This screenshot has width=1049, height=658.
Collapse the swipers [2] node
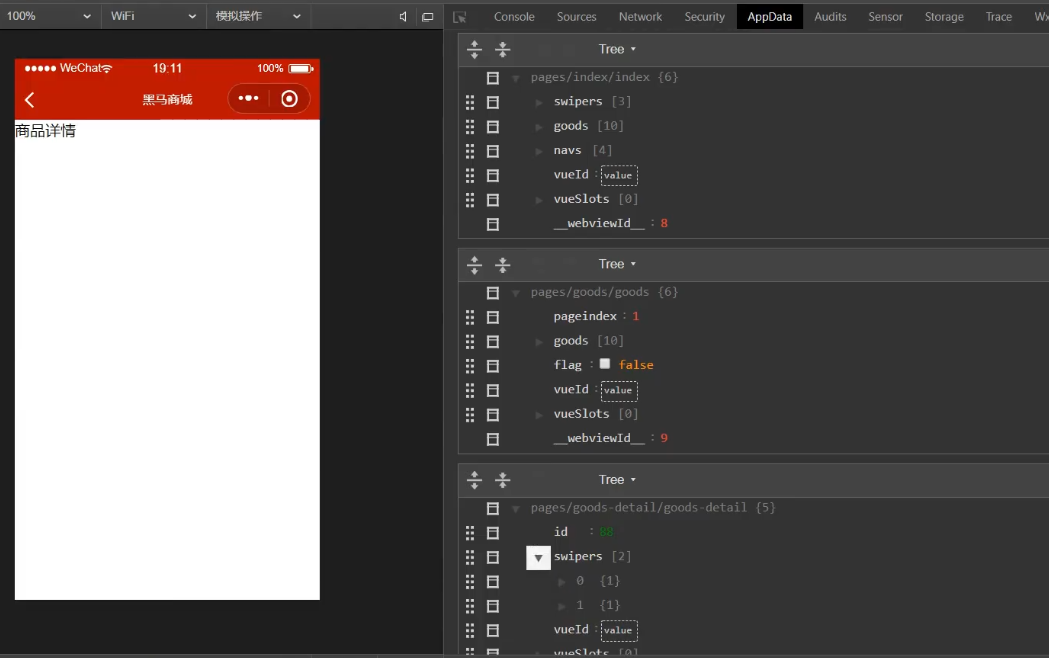(539, 558)
